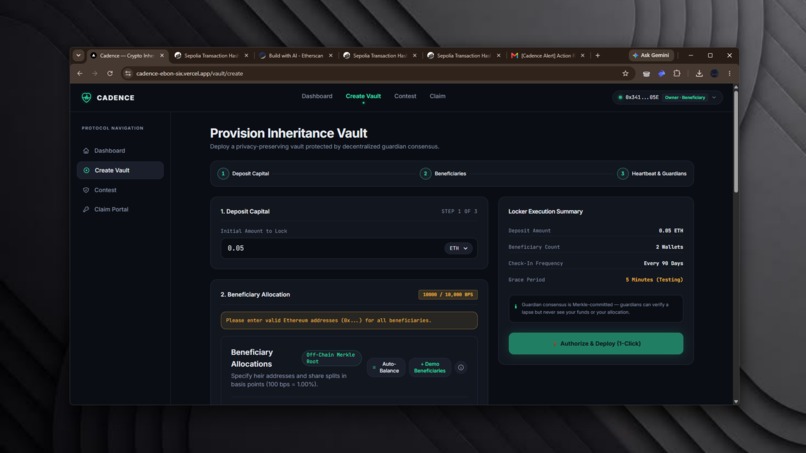
Task: Switch to Build with AI - Etherscan tab
Action: click(x=296, y=56)
